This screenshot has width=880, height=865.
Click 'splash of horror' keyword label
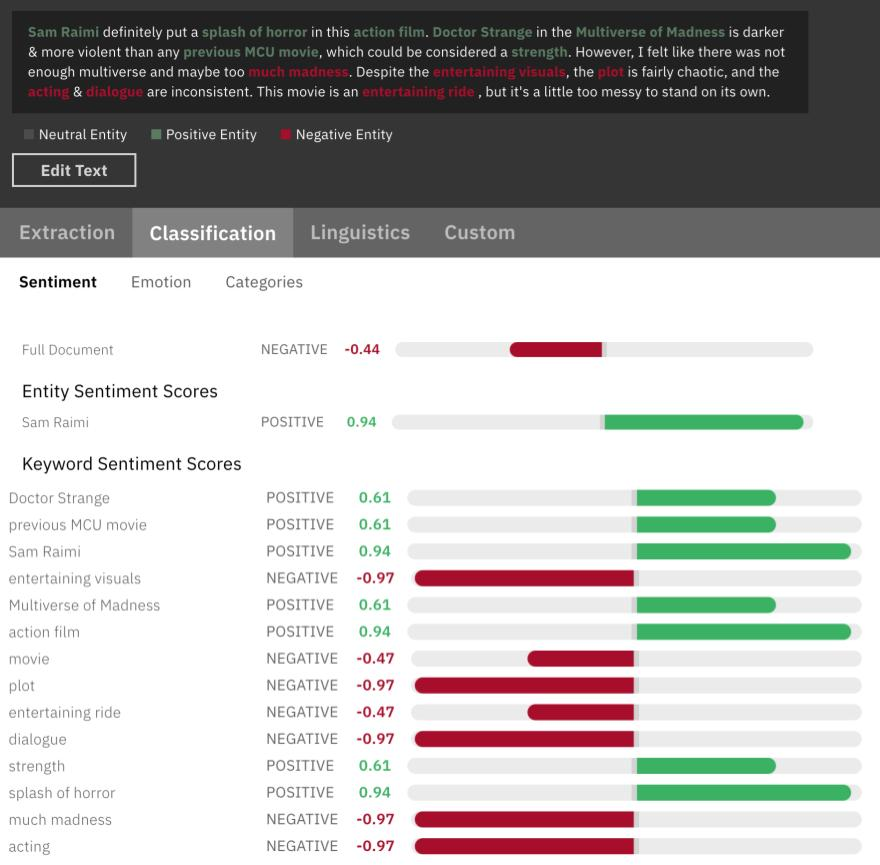point(62,793)
